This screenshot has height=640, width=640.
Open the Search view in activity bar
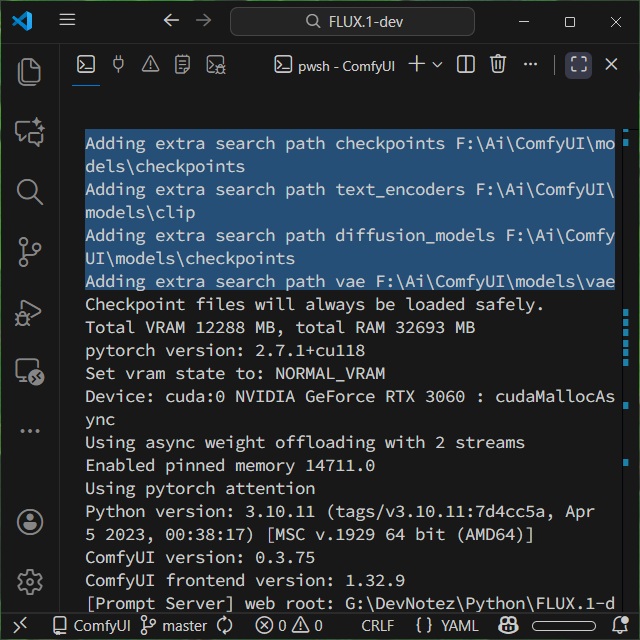pos(30,191)
